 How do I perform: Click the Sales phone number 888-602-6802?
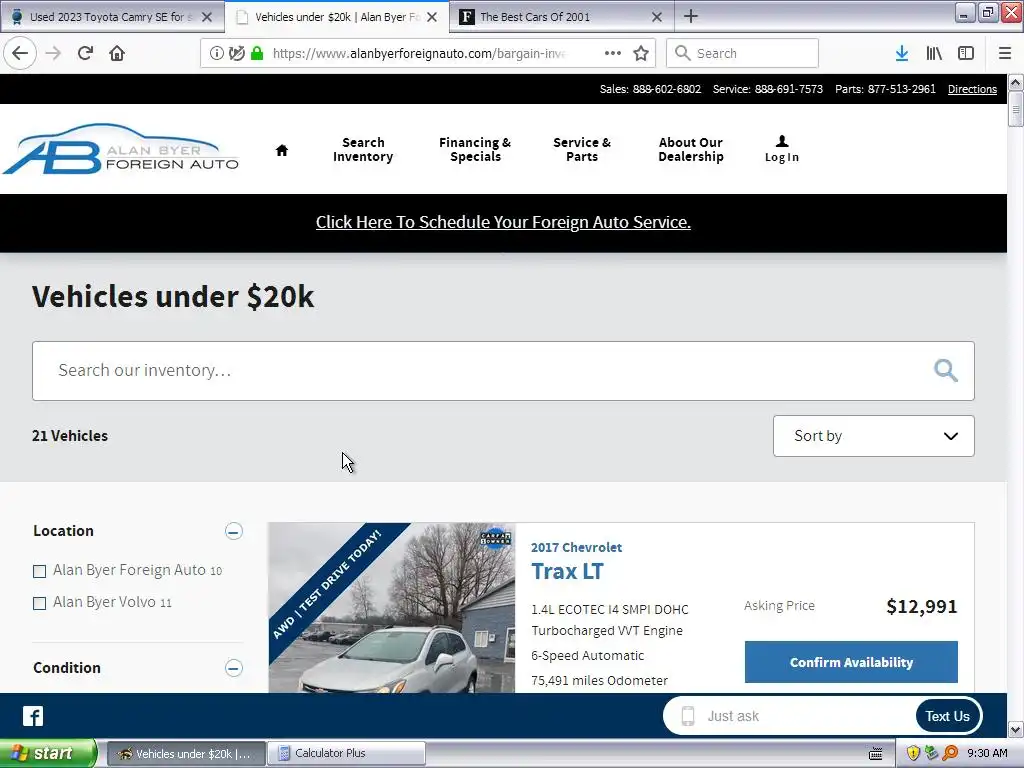pyautogui.click(x=666, y=89)
